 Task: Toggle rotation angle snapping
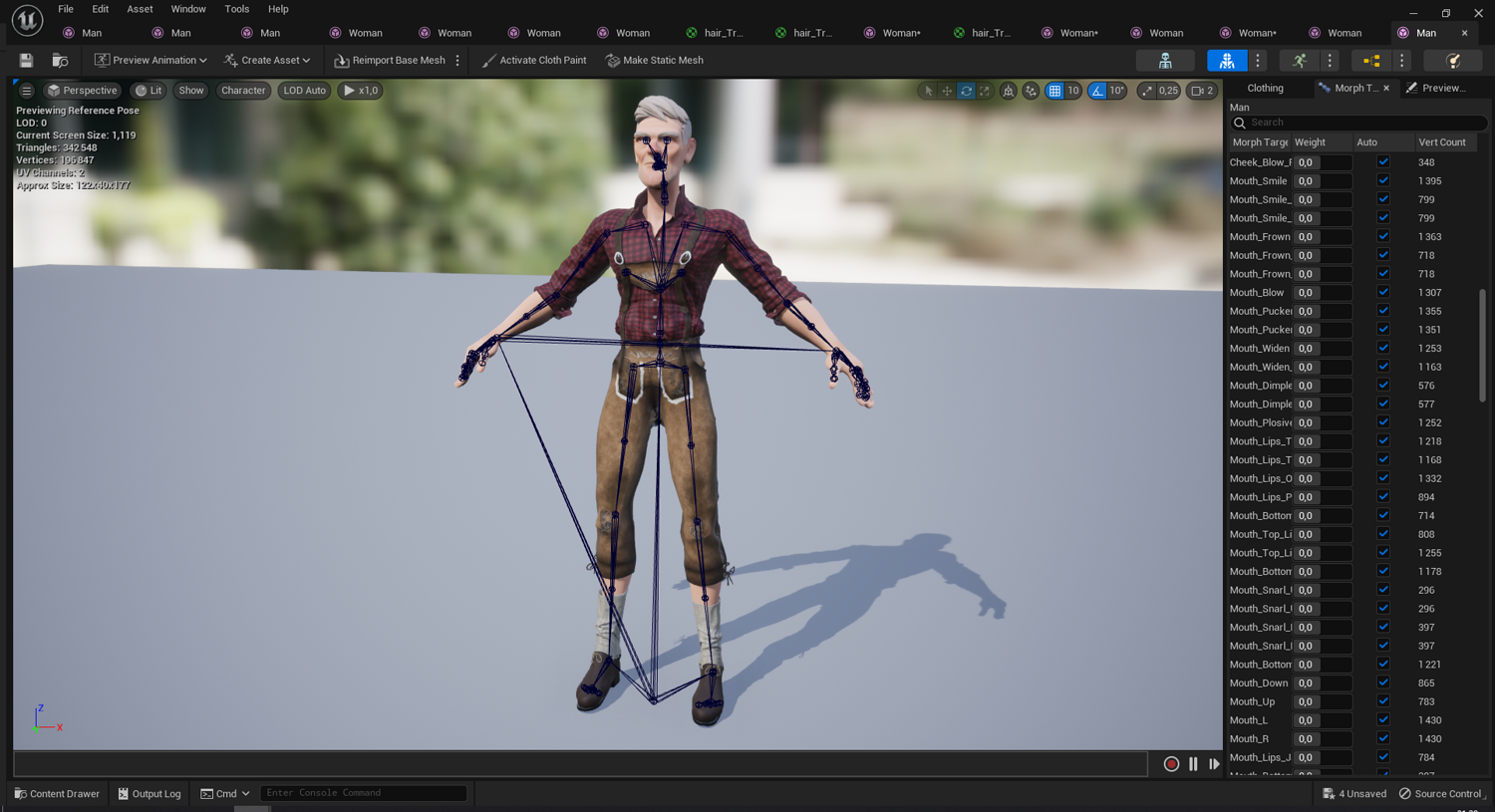(1097, 91)
